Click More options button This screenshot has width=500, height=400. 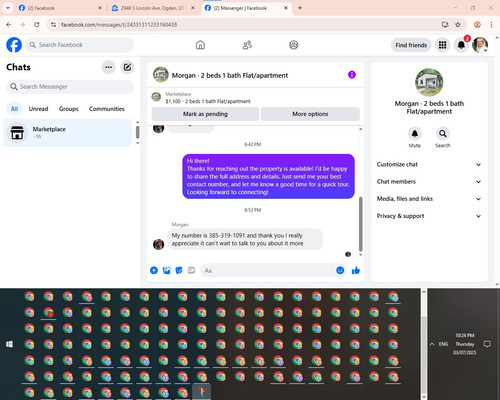[310, 114]
